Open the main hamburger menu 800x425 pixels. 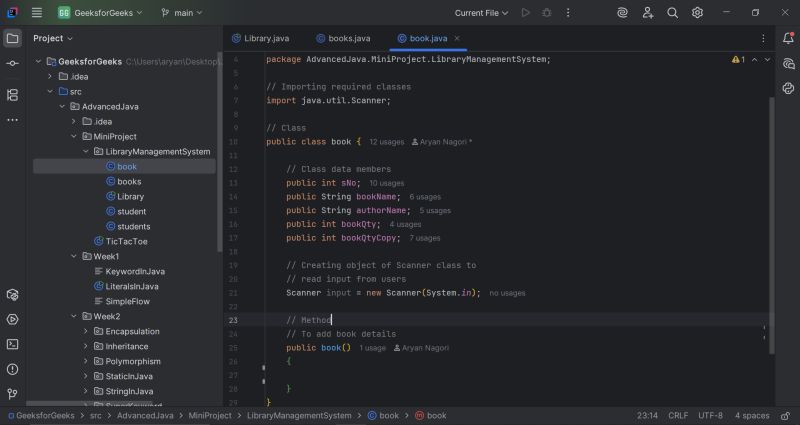pos(37,13)
